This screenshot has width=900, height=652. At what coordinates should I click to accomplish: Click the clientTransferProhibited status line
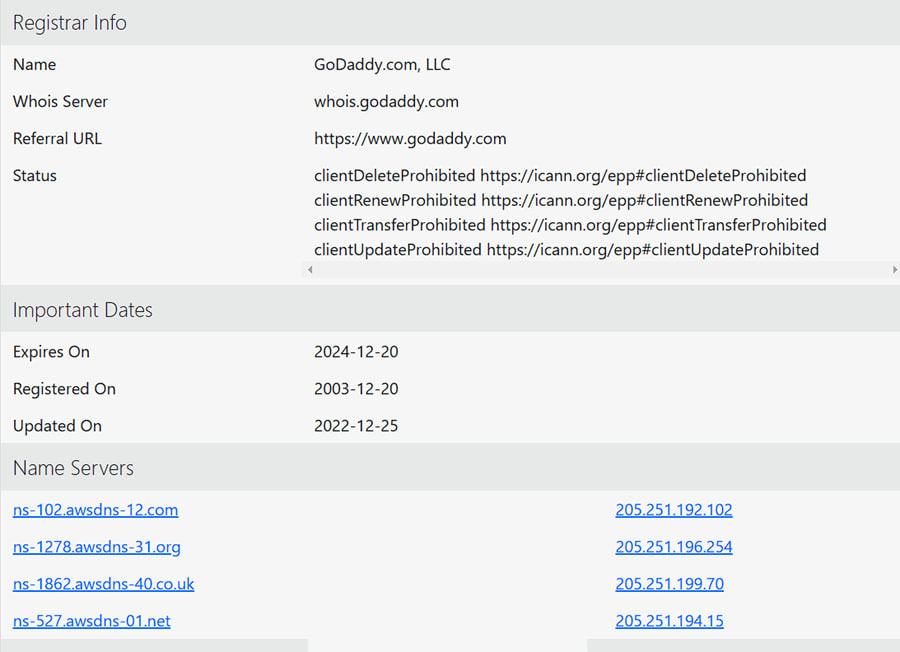tap(570, 225)
